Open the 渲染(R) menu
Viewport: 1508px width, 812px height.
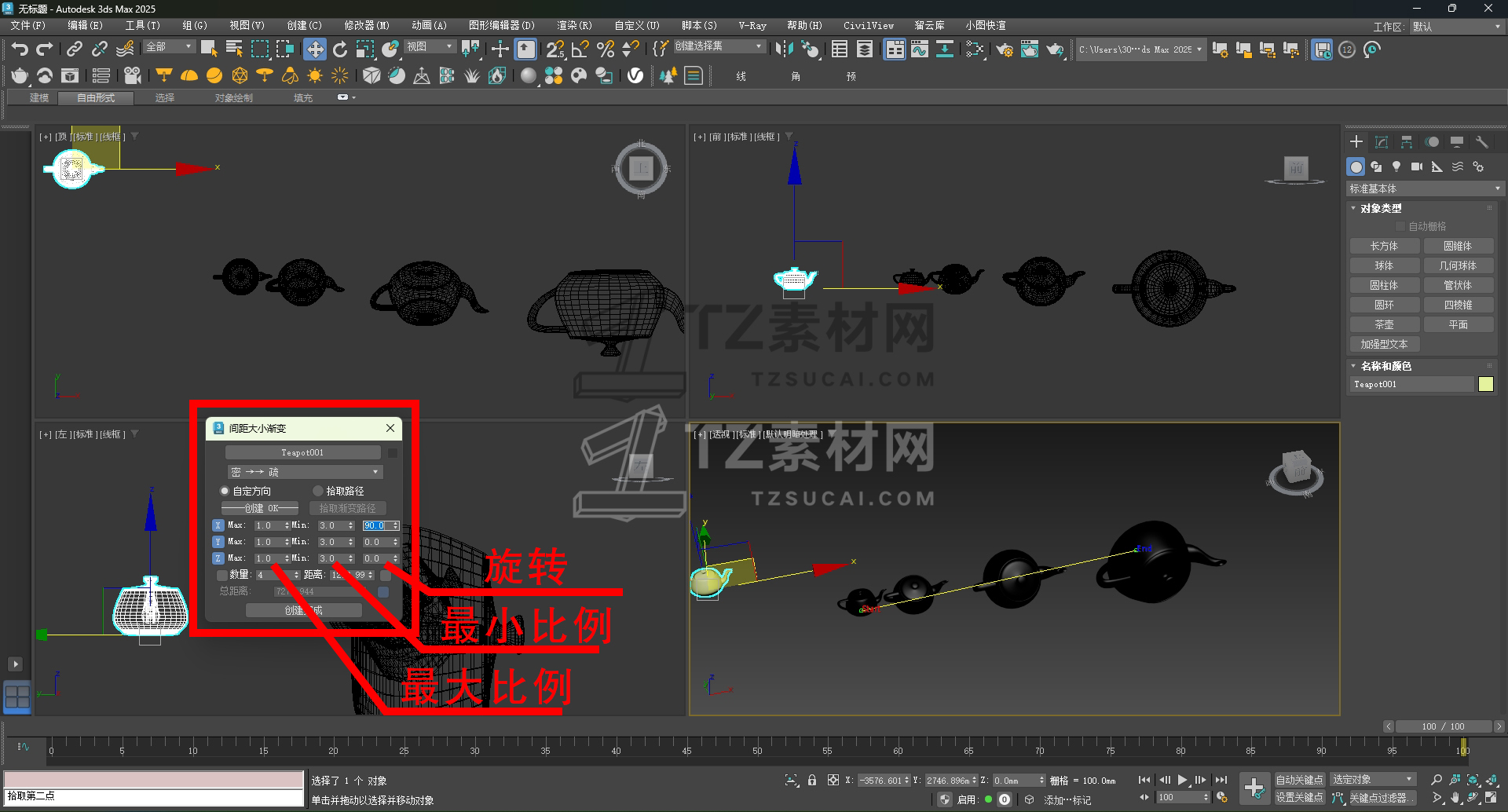pyautogui.click(x=574, y=25)
